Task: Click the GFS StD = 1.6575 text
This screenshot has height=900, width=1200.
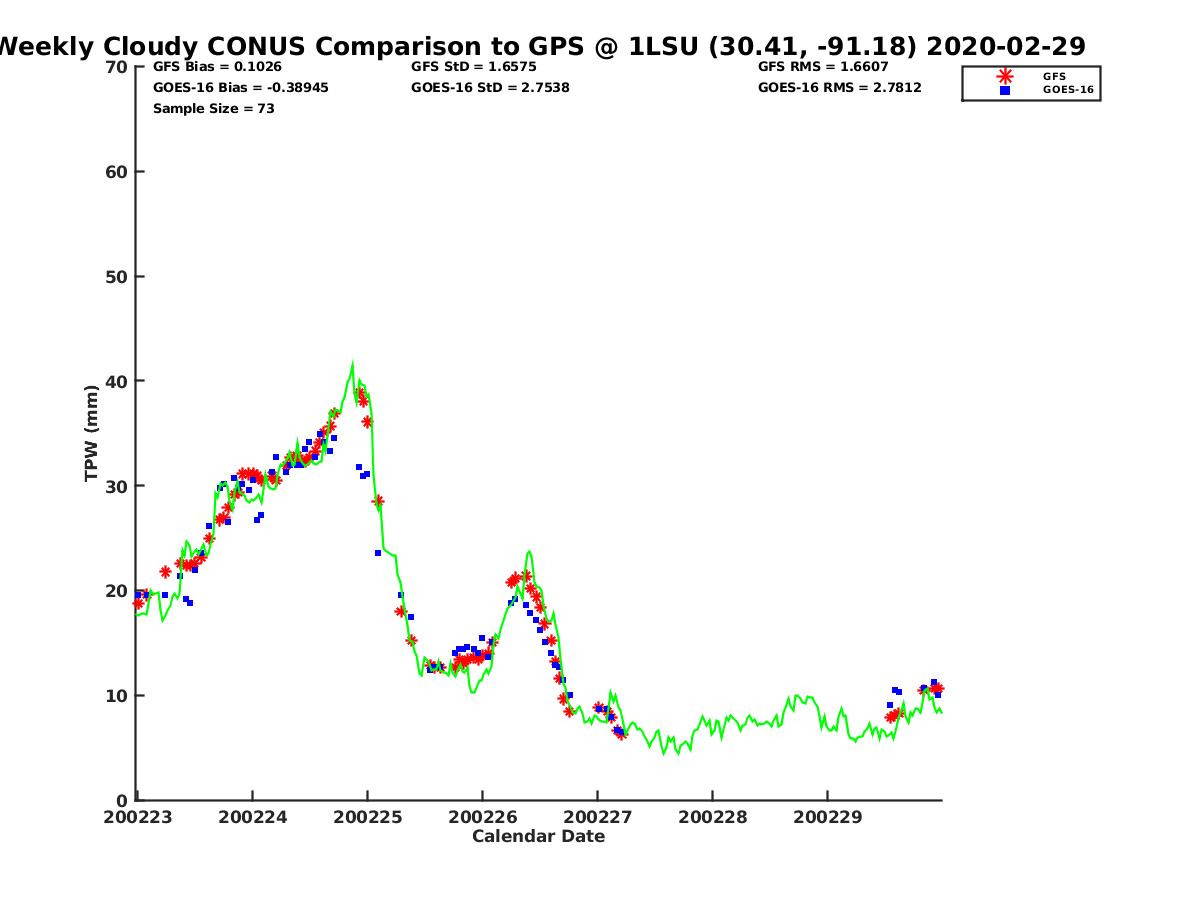Action: [475, 67]
